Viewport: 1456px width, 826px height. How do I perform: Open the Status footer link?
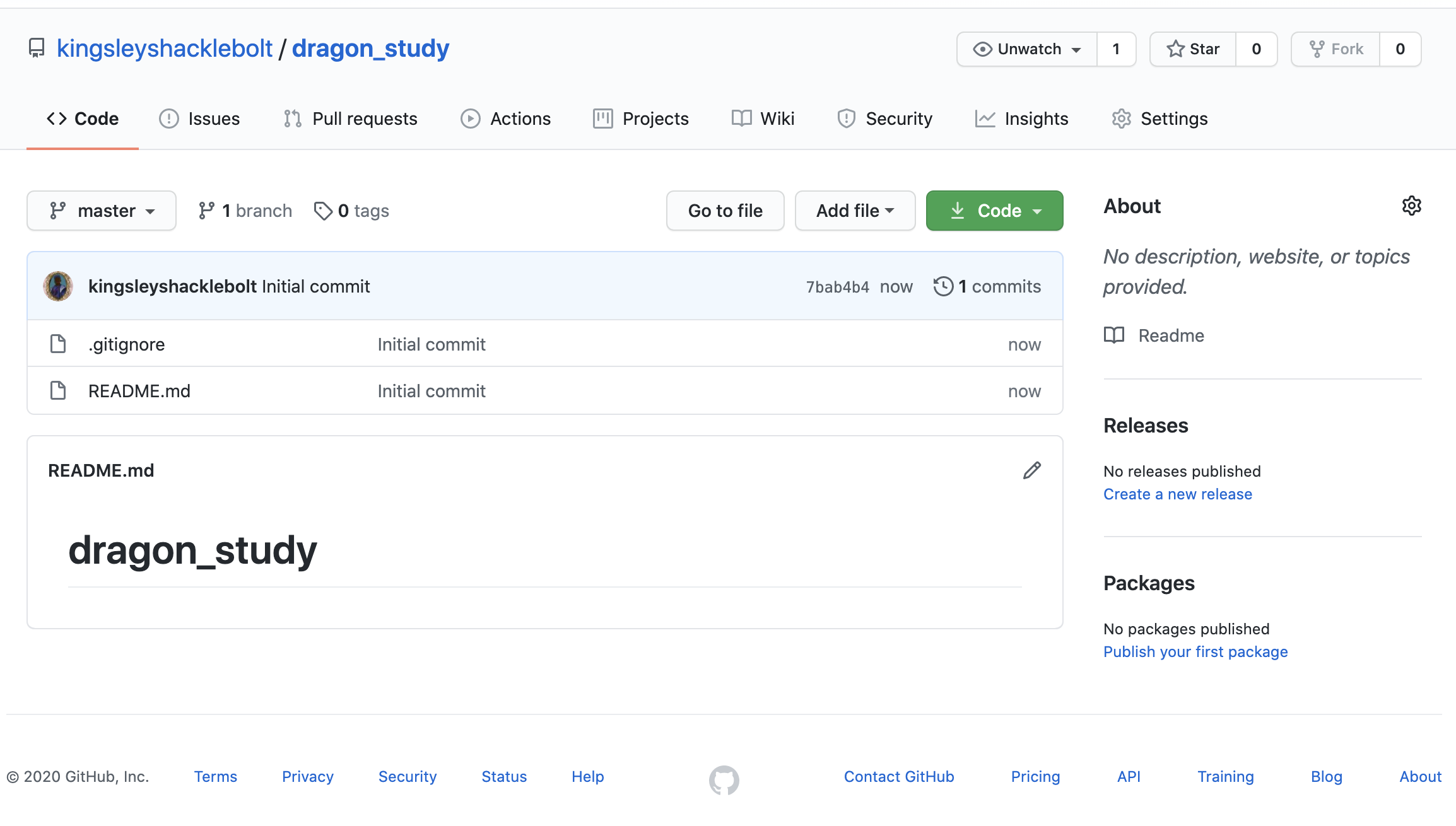tap(504, 777)
